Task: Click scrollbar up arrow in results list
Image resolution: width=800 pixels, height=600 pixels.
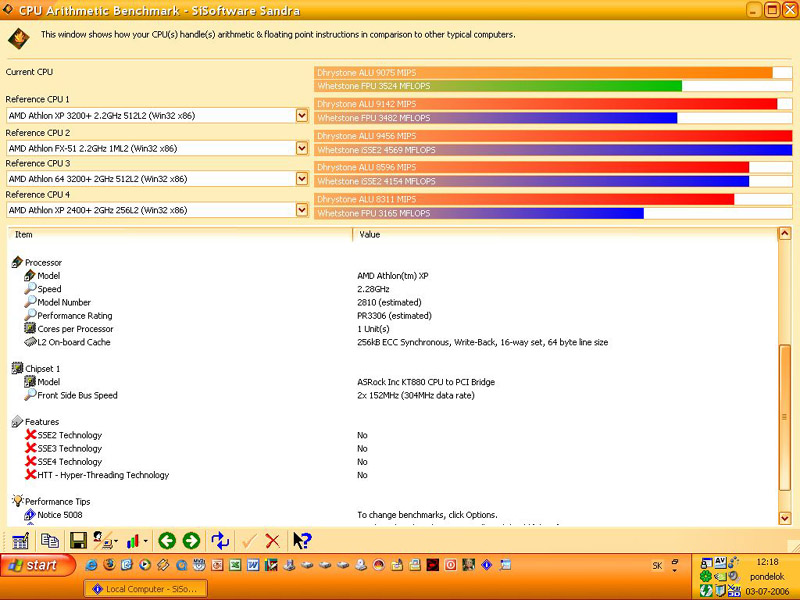Action: (784, 234)
